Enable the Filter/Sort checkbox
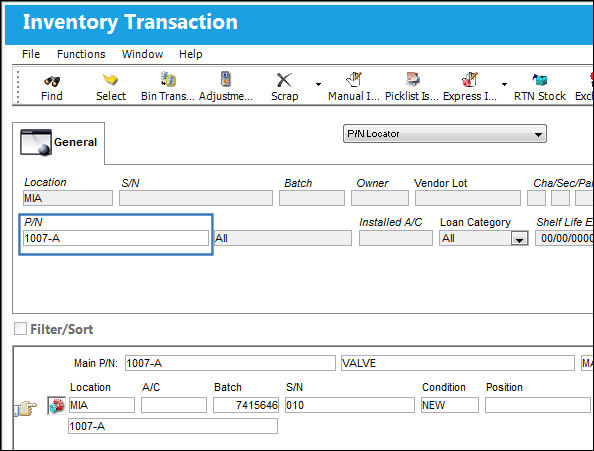The width and height of the screenshot is (594, 451). click(20, 329)
